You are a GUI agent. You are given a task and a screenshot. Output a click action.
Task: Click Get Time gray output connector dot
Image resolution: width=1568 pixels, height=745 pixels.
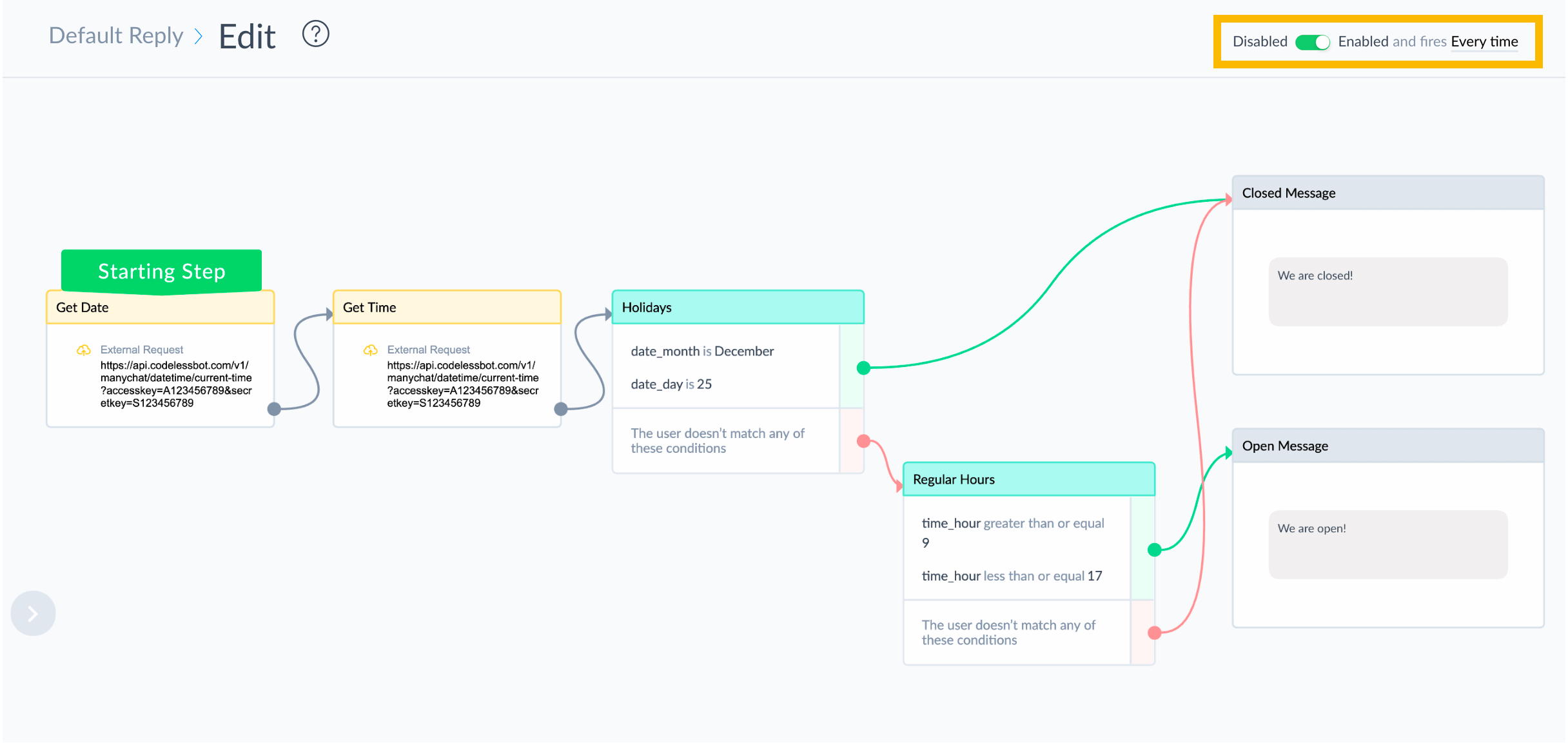[x=561, y=408]
